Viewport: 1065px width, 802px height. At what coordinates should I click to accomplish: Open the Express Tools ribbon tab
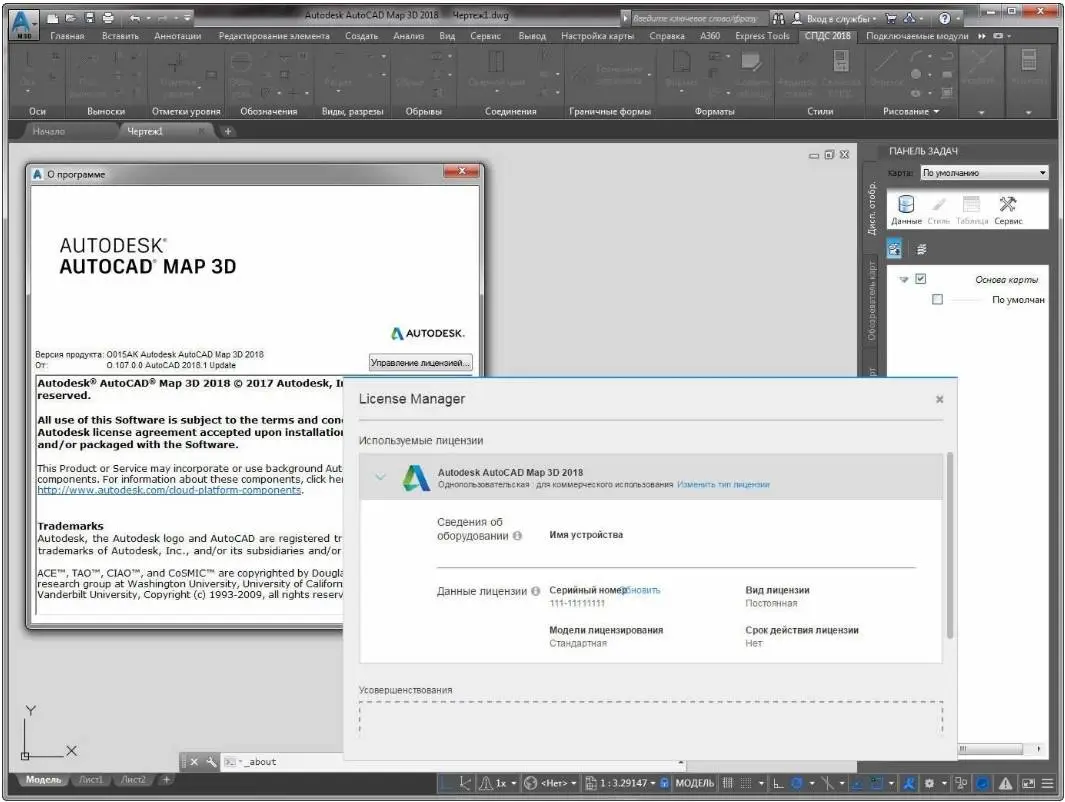tap(762, 36)
